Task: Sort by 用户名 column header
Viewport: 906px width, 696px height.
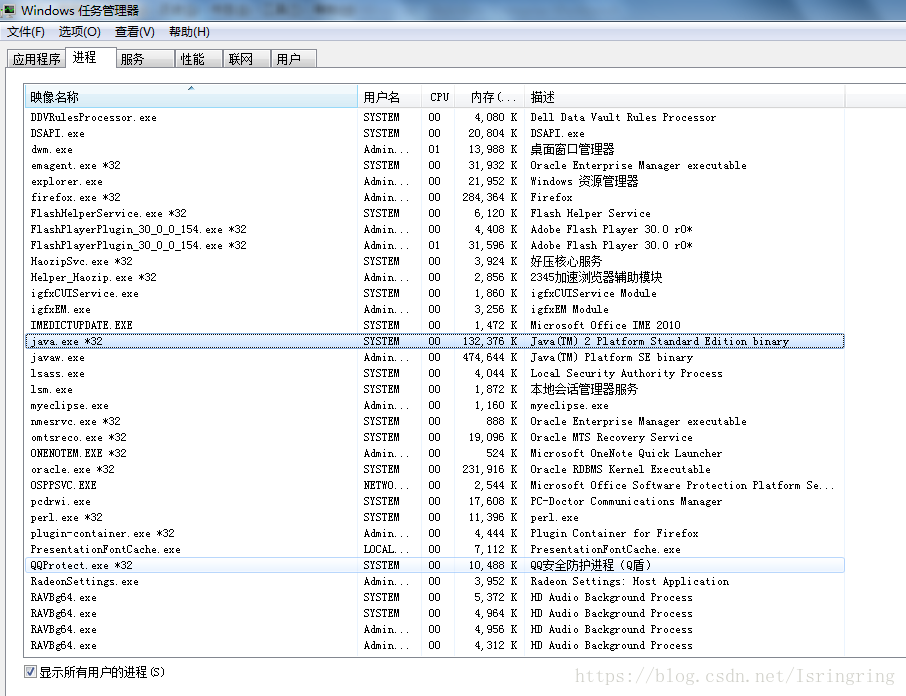Action: point(390,96)
